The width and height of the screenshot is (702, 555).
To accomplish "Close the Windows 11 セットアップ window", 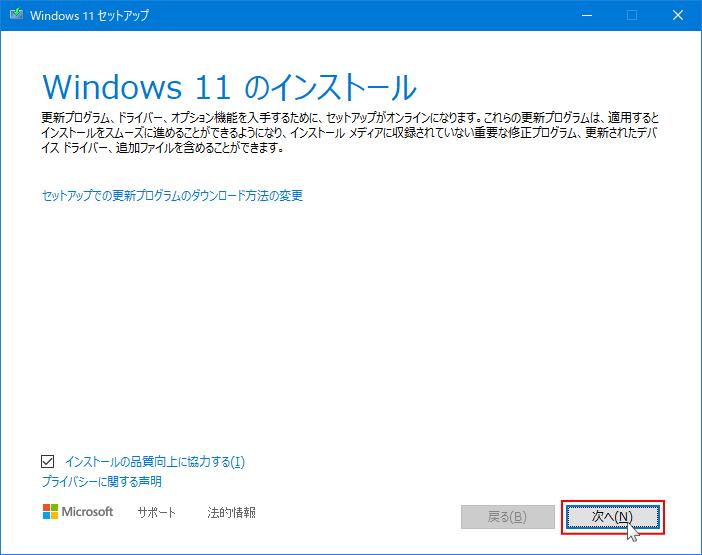I will [678, 15].
